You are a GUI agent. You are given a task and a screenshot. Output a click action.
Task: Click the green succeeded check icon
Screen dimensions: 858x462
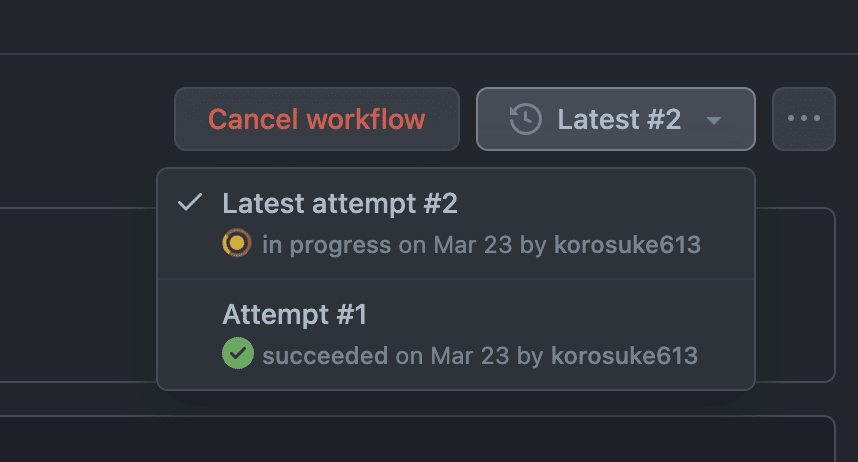(x=238, y=354)
